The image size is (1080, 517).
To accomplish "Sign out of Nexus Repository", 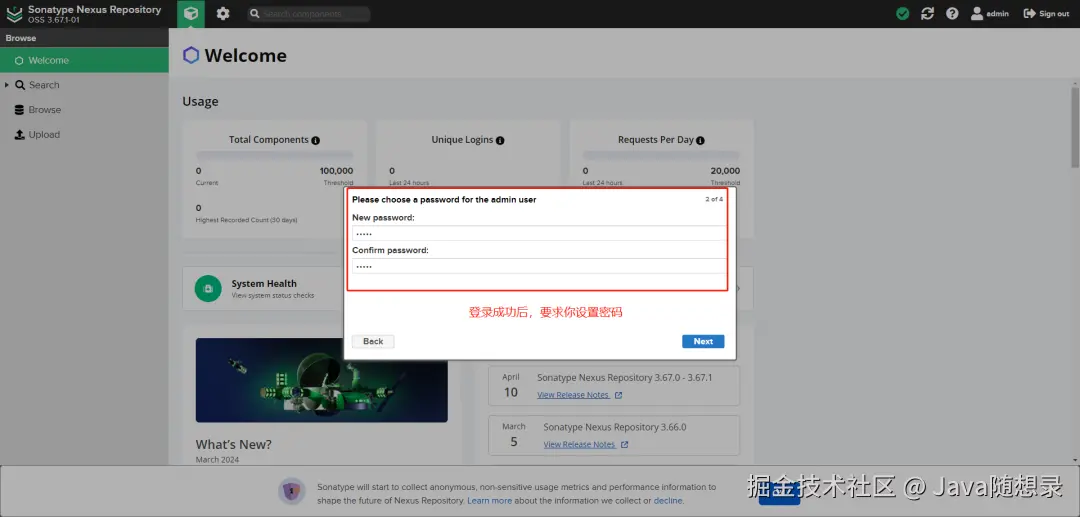I will tap(1046, 14).
